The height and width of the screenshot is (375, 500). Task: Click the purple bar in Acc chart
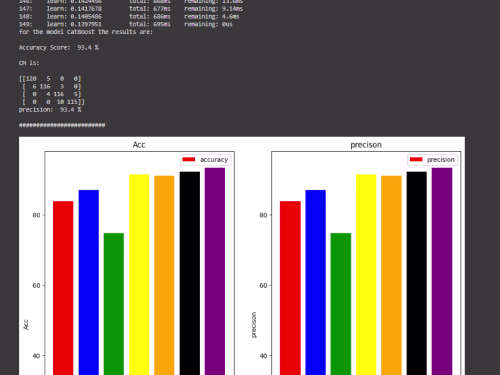[215, 271]
